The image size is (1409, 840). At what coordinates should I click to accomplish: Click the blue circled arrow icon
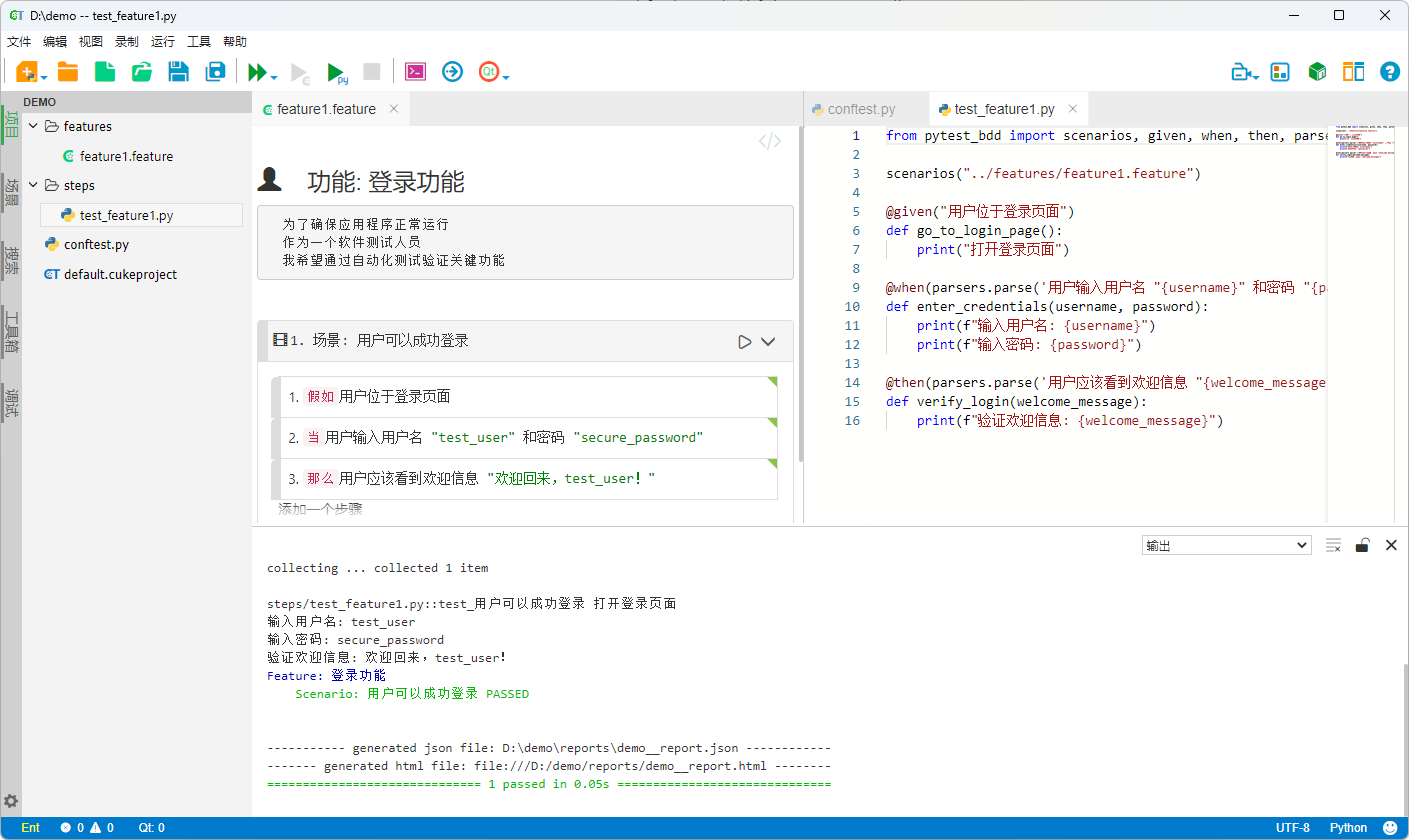point(453,72)
